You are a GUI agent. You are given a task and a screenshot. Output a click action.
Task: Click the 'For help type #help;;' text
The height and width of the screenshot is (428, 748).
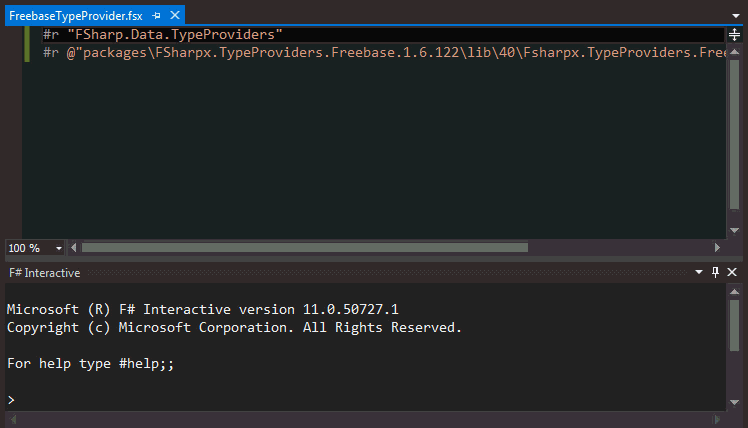pyautogui.click(x=91, y=364)
